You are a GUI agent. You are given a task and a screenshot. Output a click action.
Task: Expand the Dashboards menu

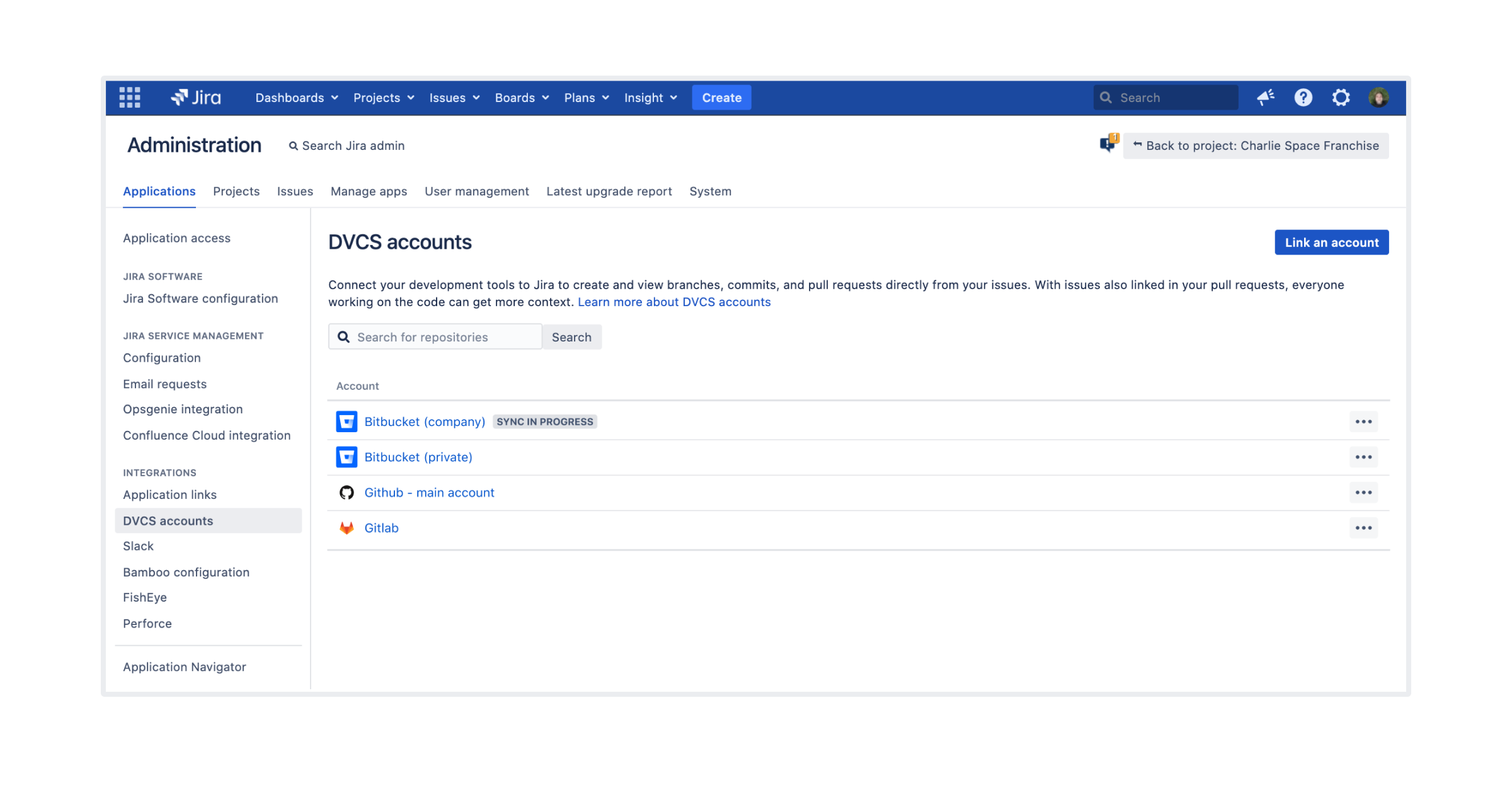(297, 98)
